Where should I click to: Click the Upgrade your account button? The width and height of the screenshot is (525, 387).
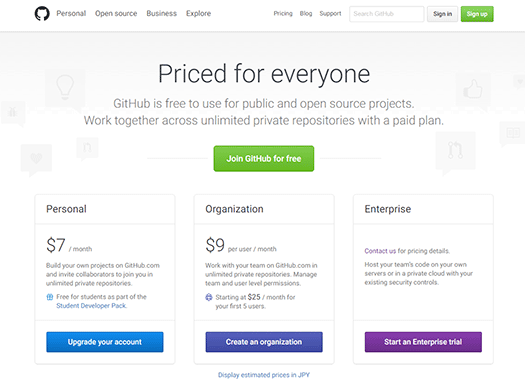pyautogui.click(x=105, y=342)
